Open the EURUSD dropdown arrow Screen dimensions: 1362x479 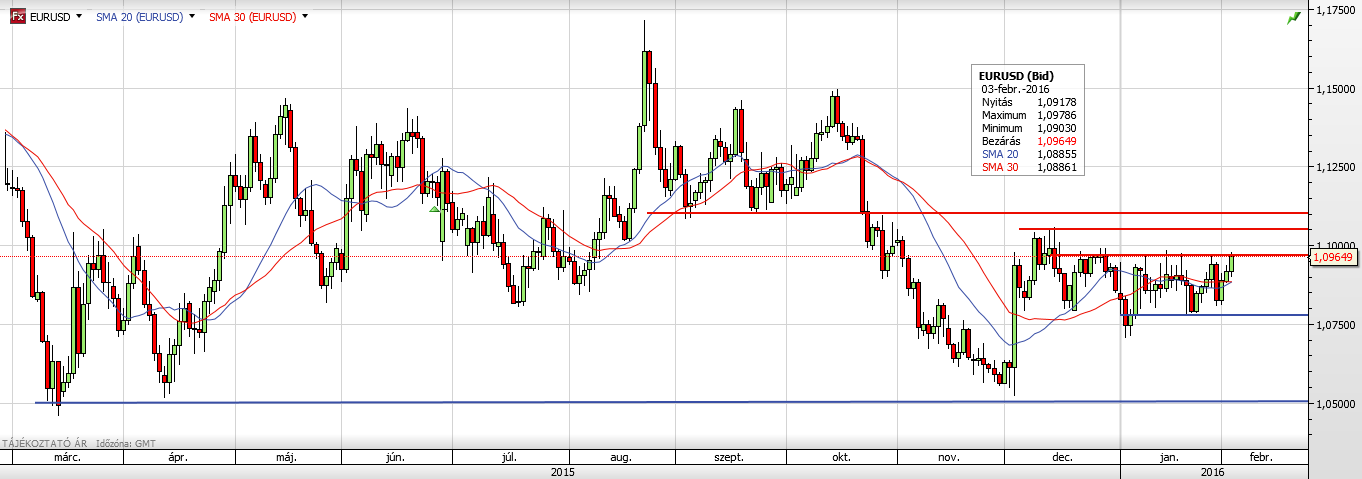78,17
